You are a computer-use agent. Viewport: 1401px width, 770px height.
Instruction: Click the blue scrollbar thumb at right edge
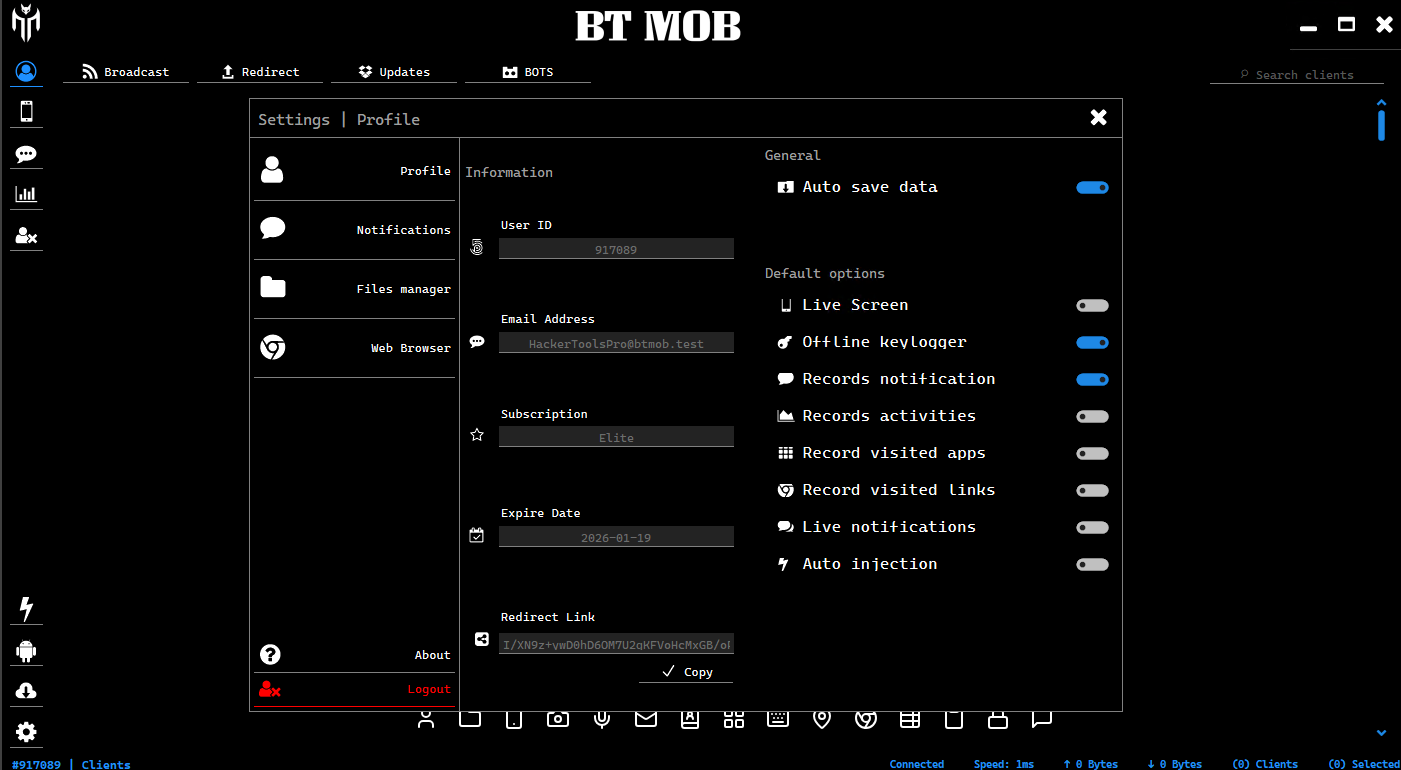pos(1381,126)
